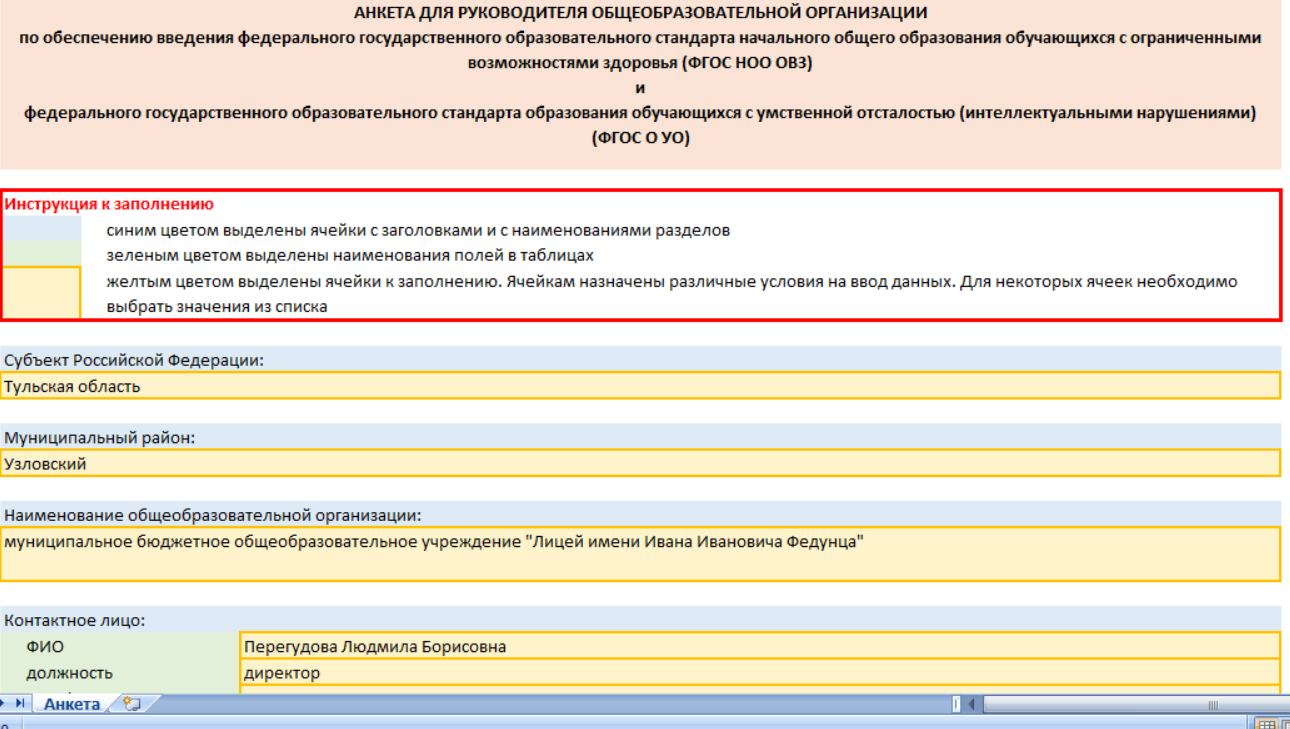Select the директор position cell

(x=760, y=673)
